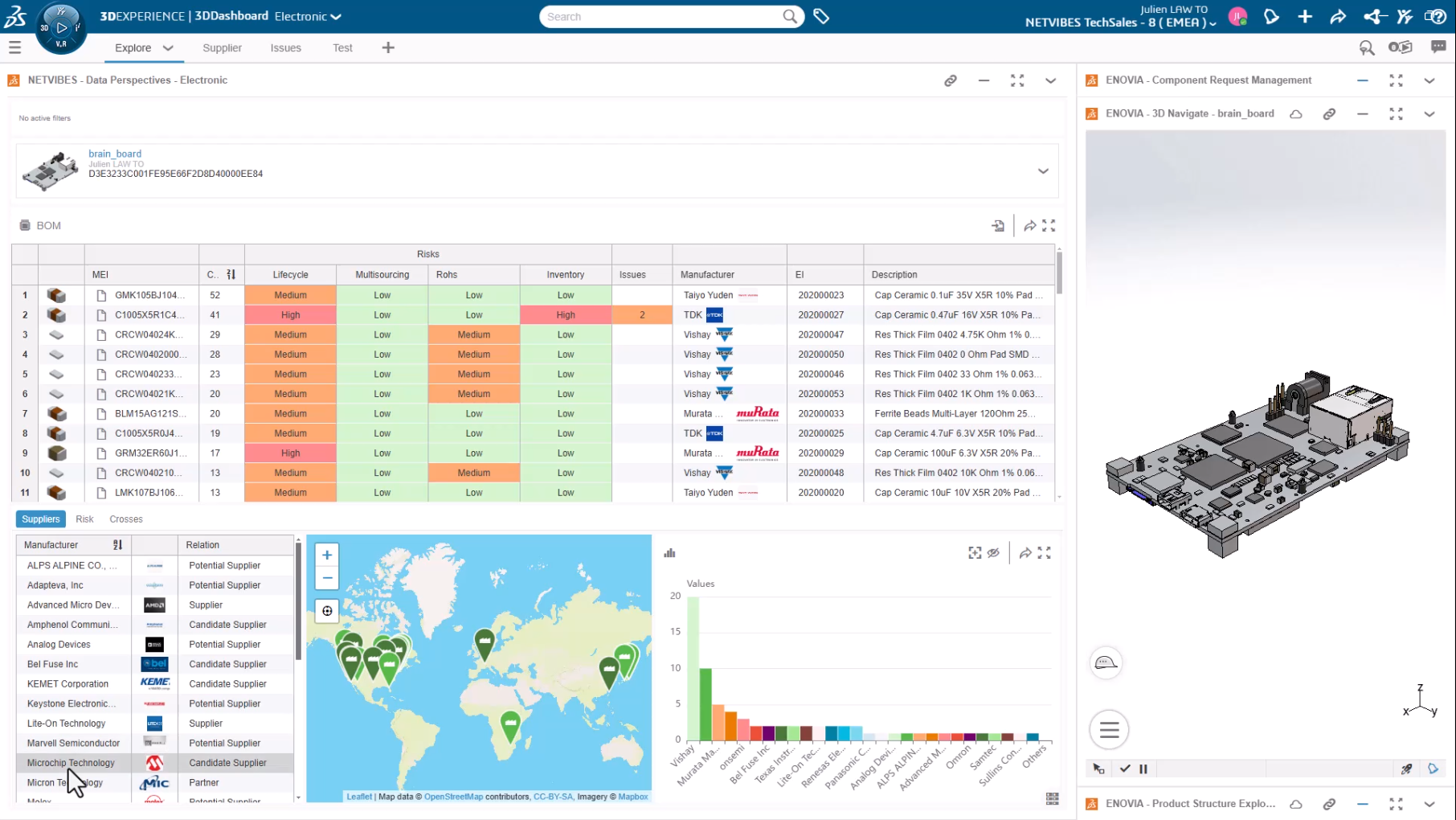Viewport: 1456px width, 820px height.
Task: Open the compass 3D play button
Action: tap(61, 27)
